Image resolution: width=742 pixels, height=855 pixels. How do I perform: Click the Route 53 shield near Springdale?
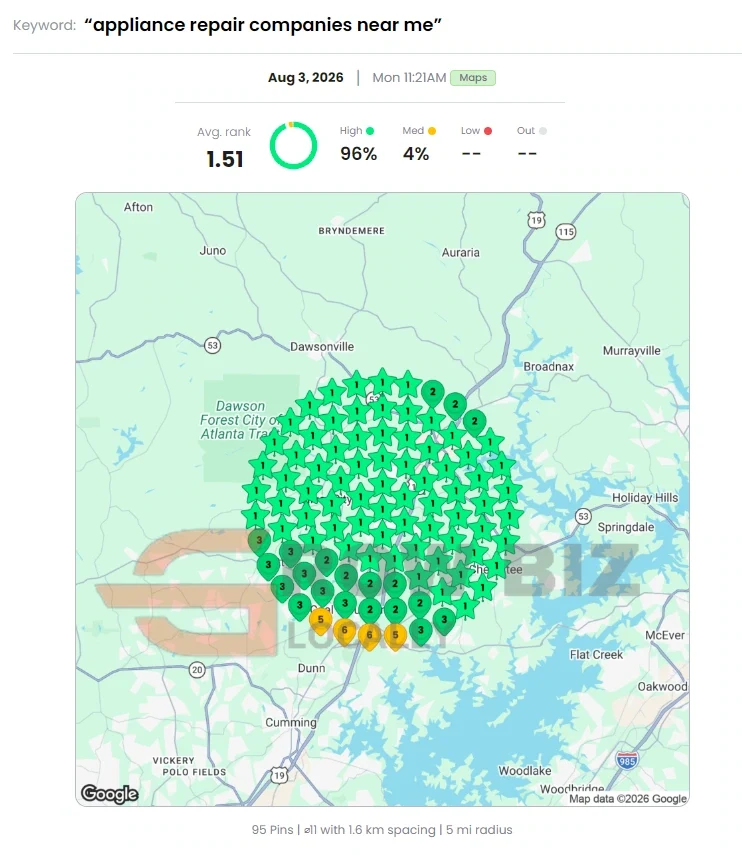pyautogui.click(x=583, y=516)
